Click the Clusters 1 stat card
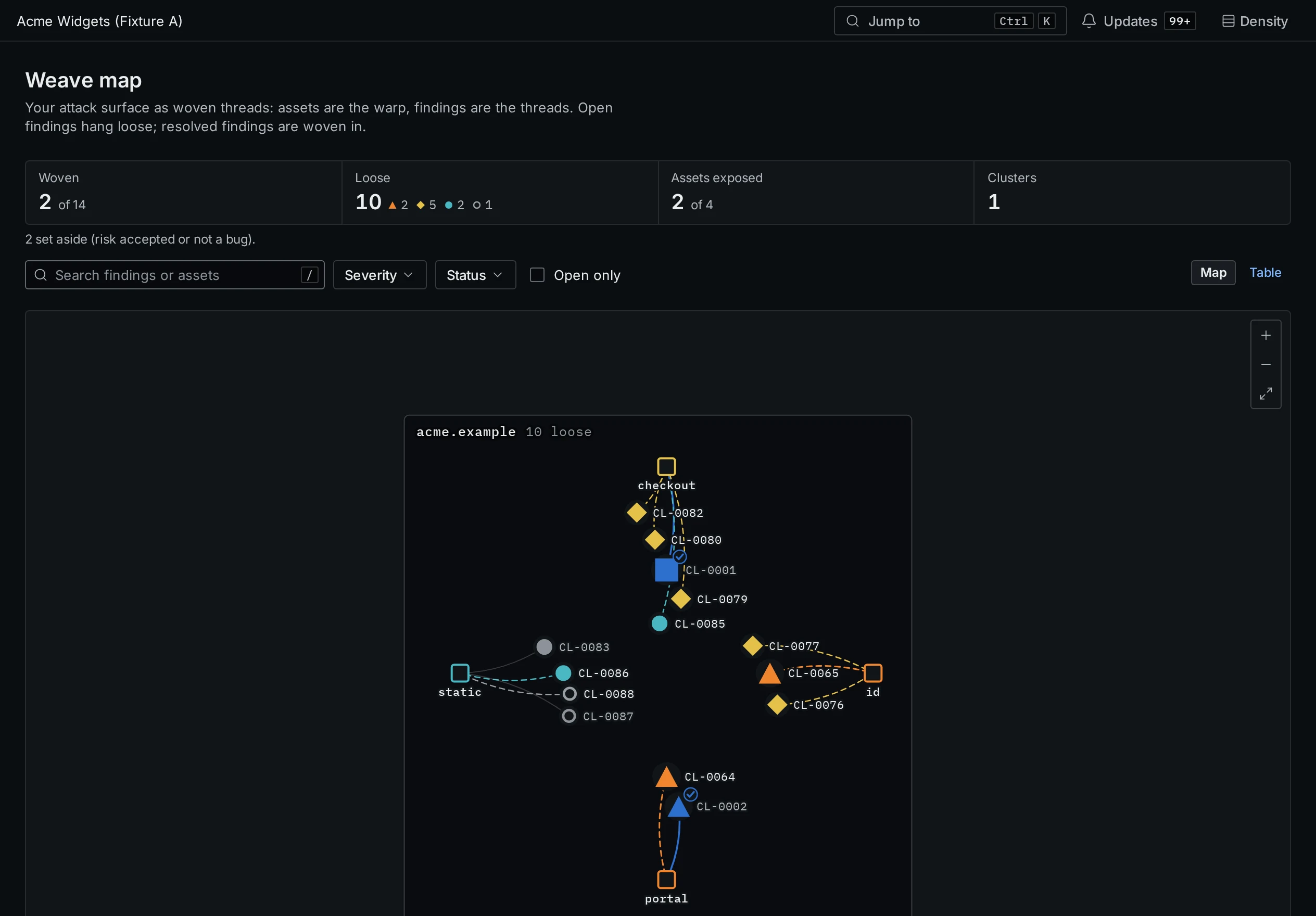 [x=1132, y=193]
